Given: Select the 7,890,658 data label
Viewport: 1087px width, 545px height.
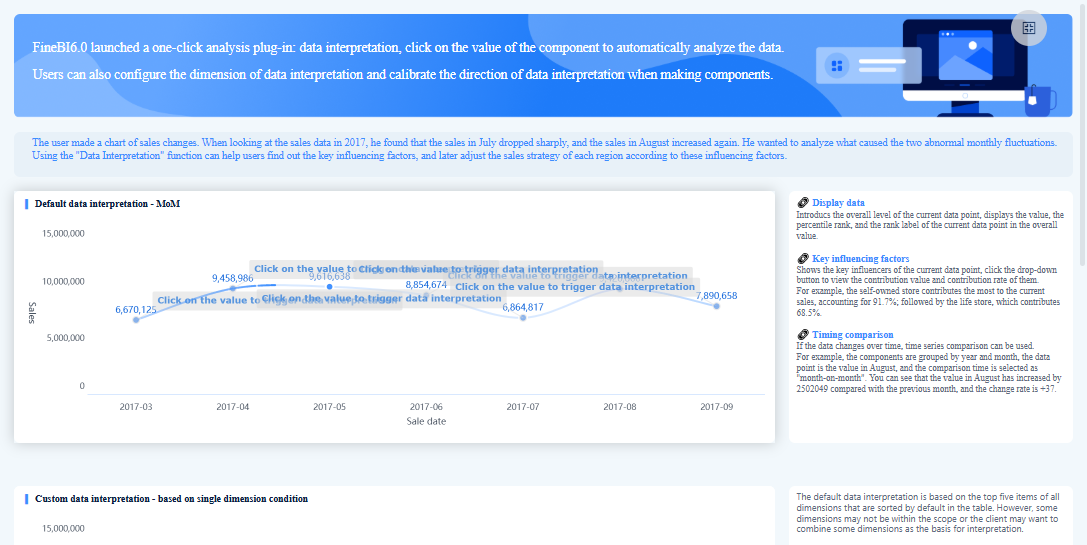Looking at the screenshot, I should 717,295.
